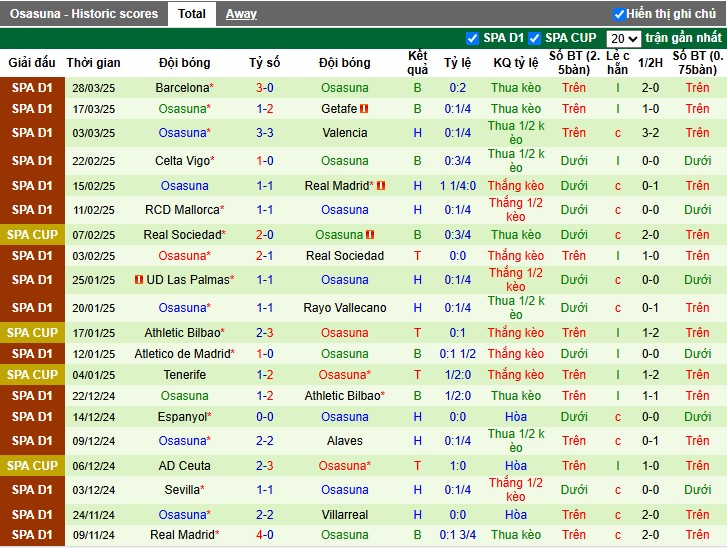
Task: Switch to the Total tab
Action: coord(191,14)
